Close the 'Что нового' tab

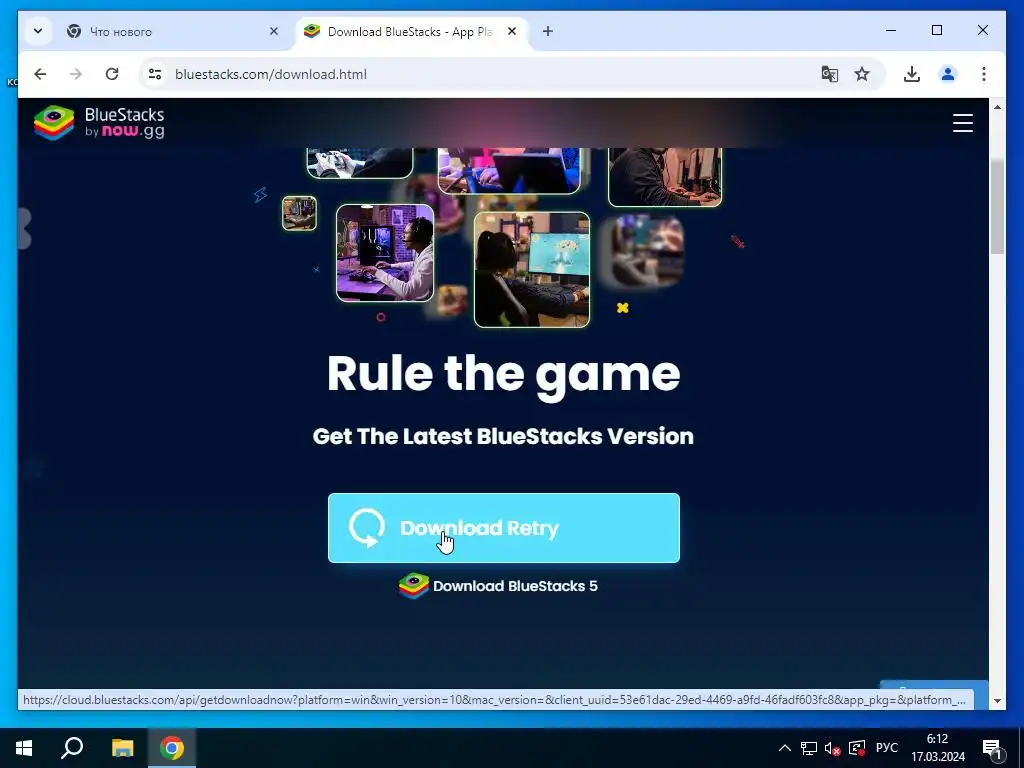274,31
